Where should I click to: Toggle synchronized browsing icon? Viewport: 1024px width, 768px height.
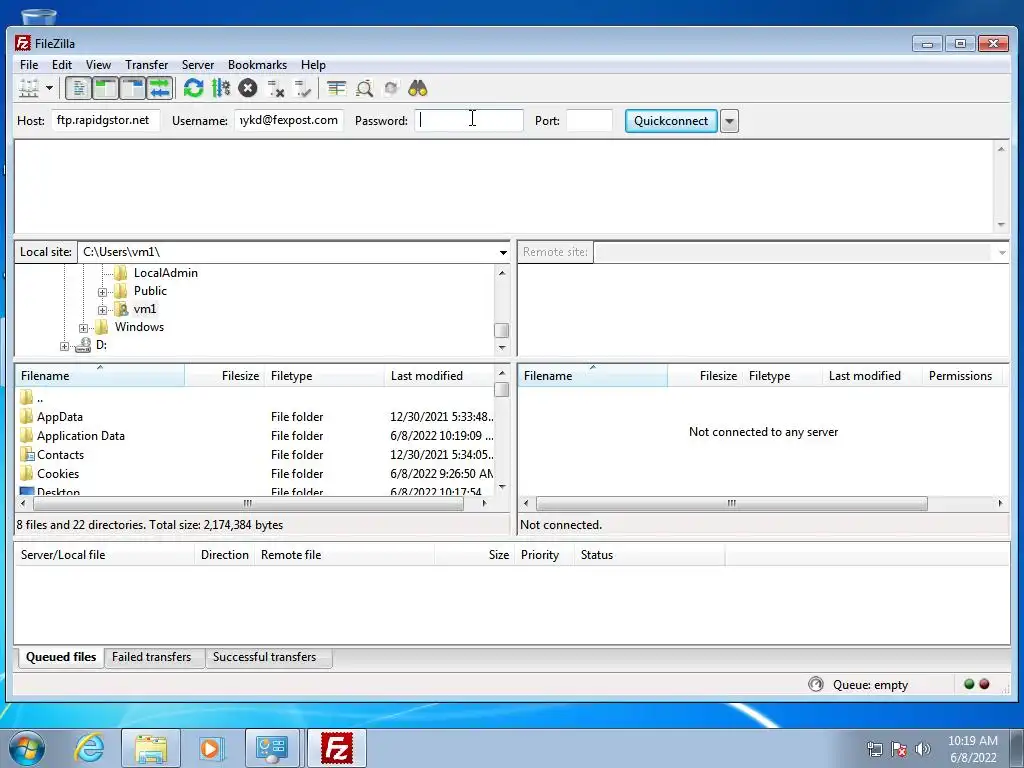click(391, 88)
